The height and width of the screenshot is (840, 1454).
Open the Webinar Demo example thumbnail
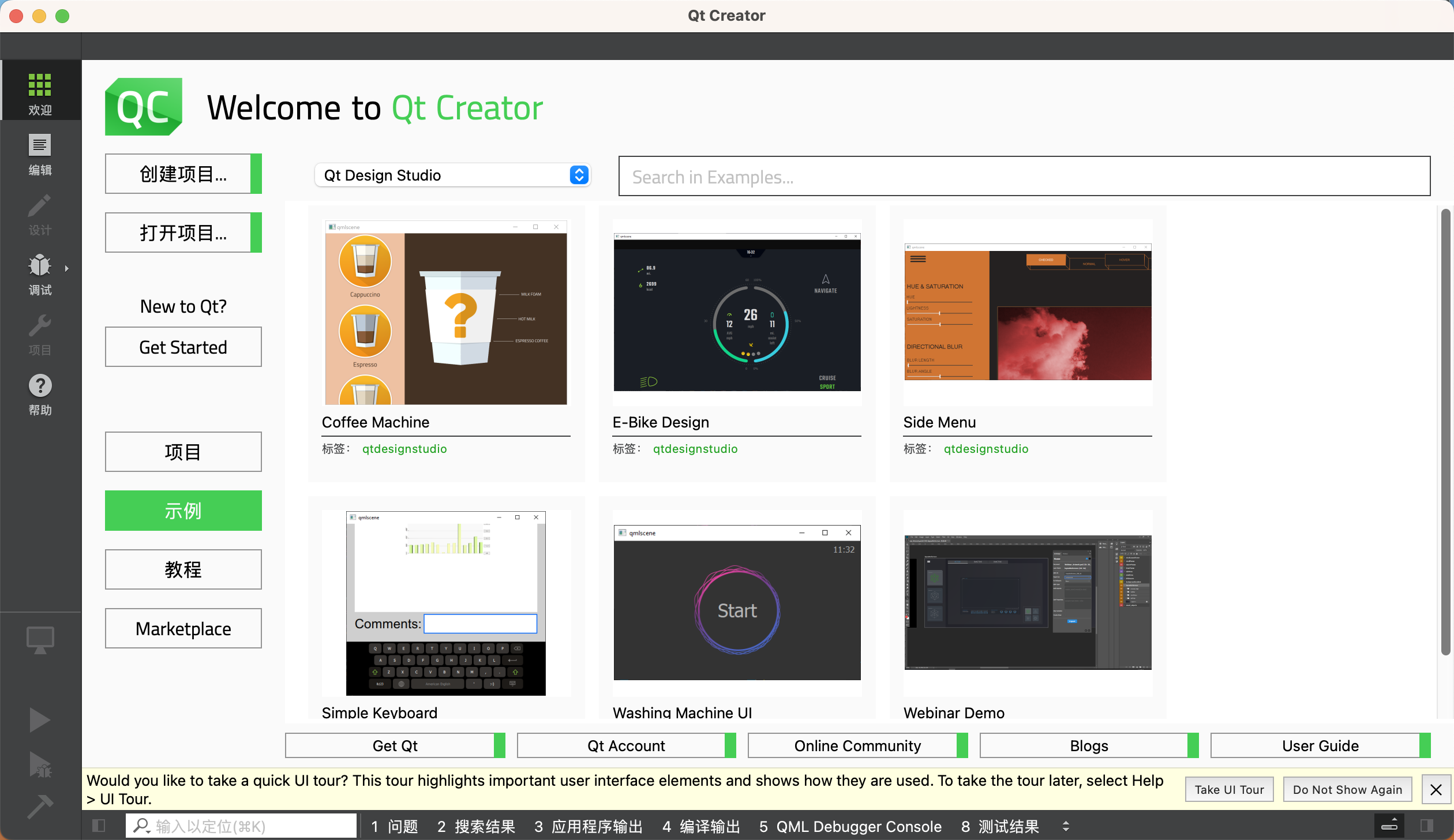1028,603
